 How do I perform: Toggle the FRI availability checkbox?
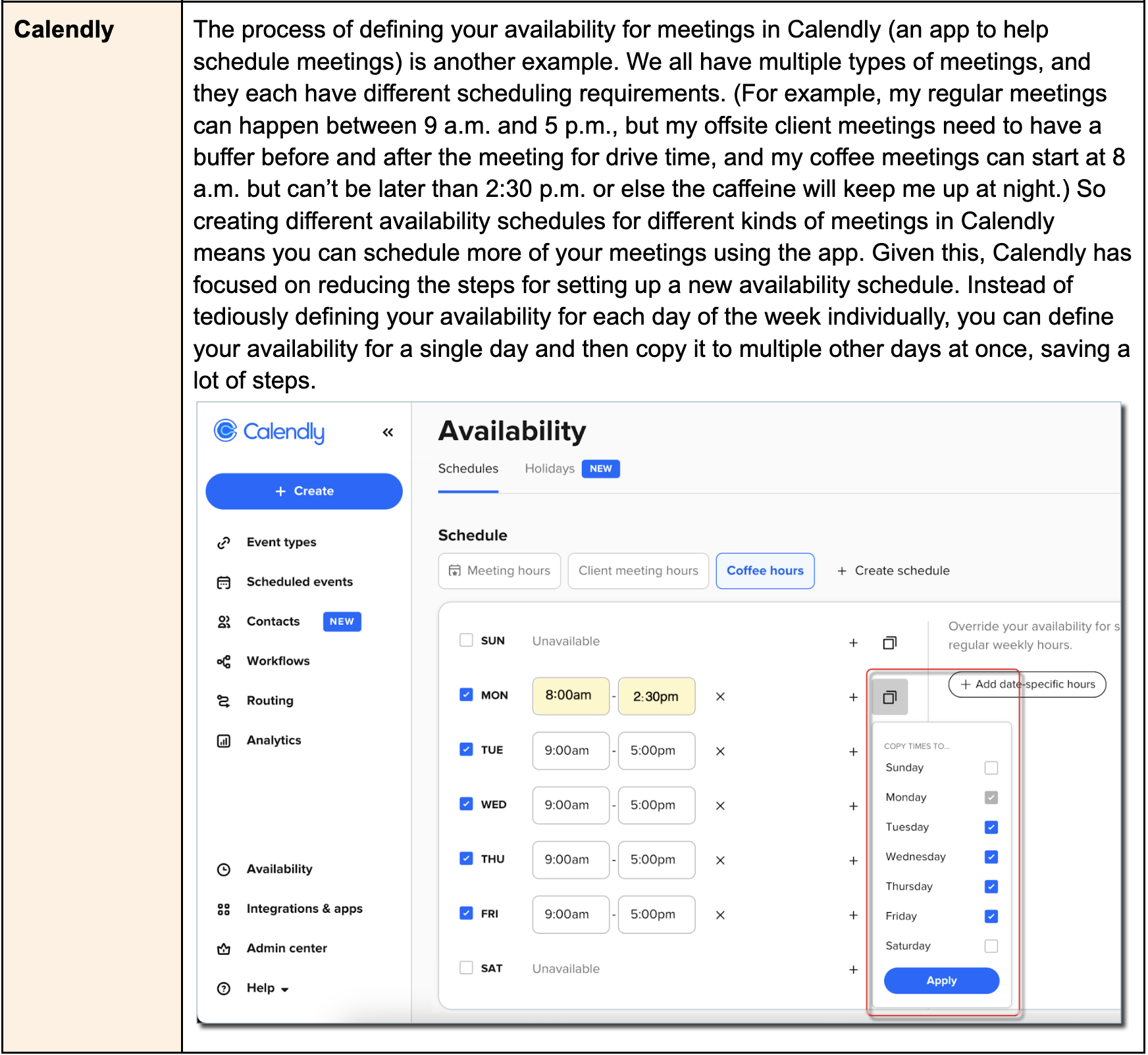[466, 913]
